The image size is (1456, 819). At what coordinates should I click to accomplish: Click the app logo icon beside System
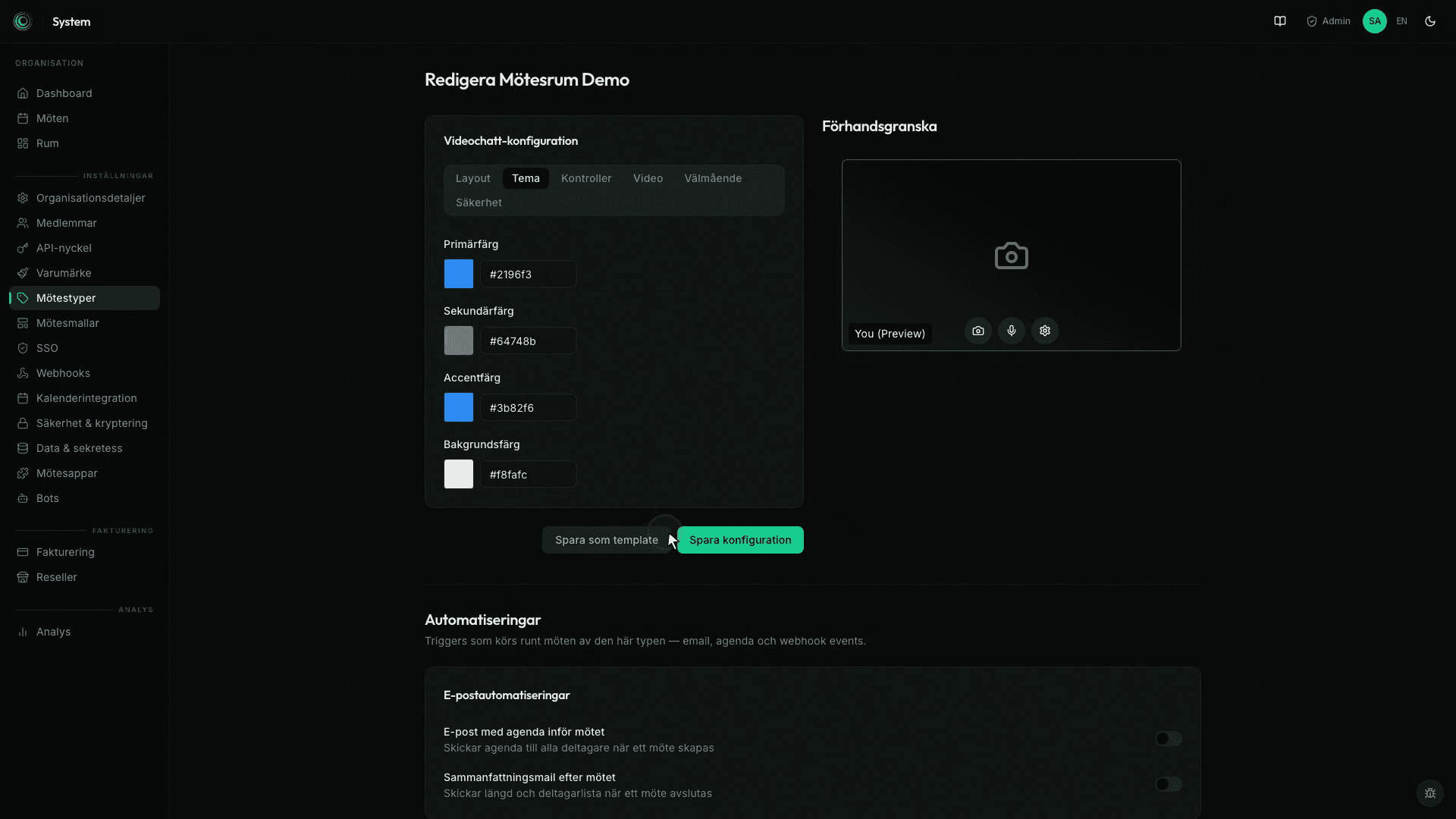click(x=23, y=21)
